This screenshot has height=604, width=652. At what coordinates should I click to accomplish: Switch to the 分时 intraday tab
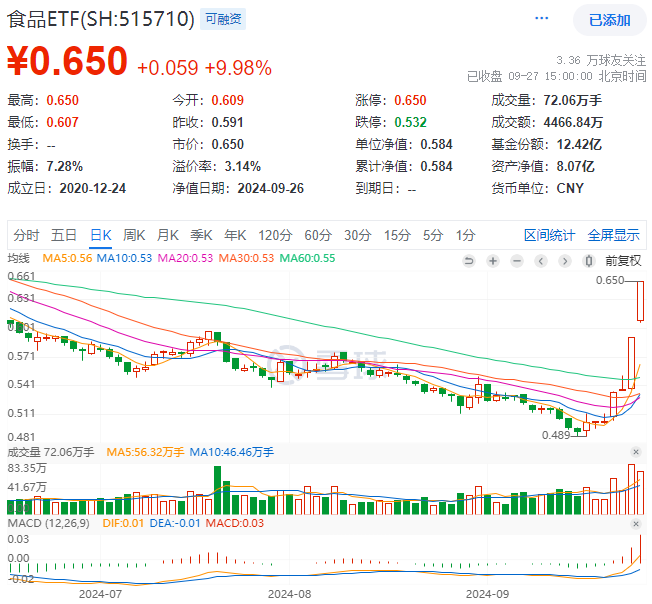(x=26, y=235)
